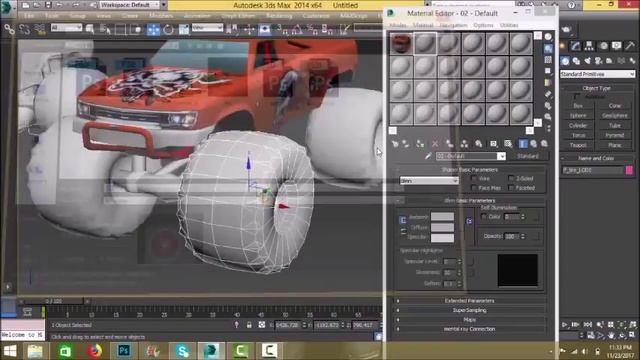Open the Utilities hammer panel icon
Image resolution: width=640 pixels, height=360 pixels.
pos(630,46)
